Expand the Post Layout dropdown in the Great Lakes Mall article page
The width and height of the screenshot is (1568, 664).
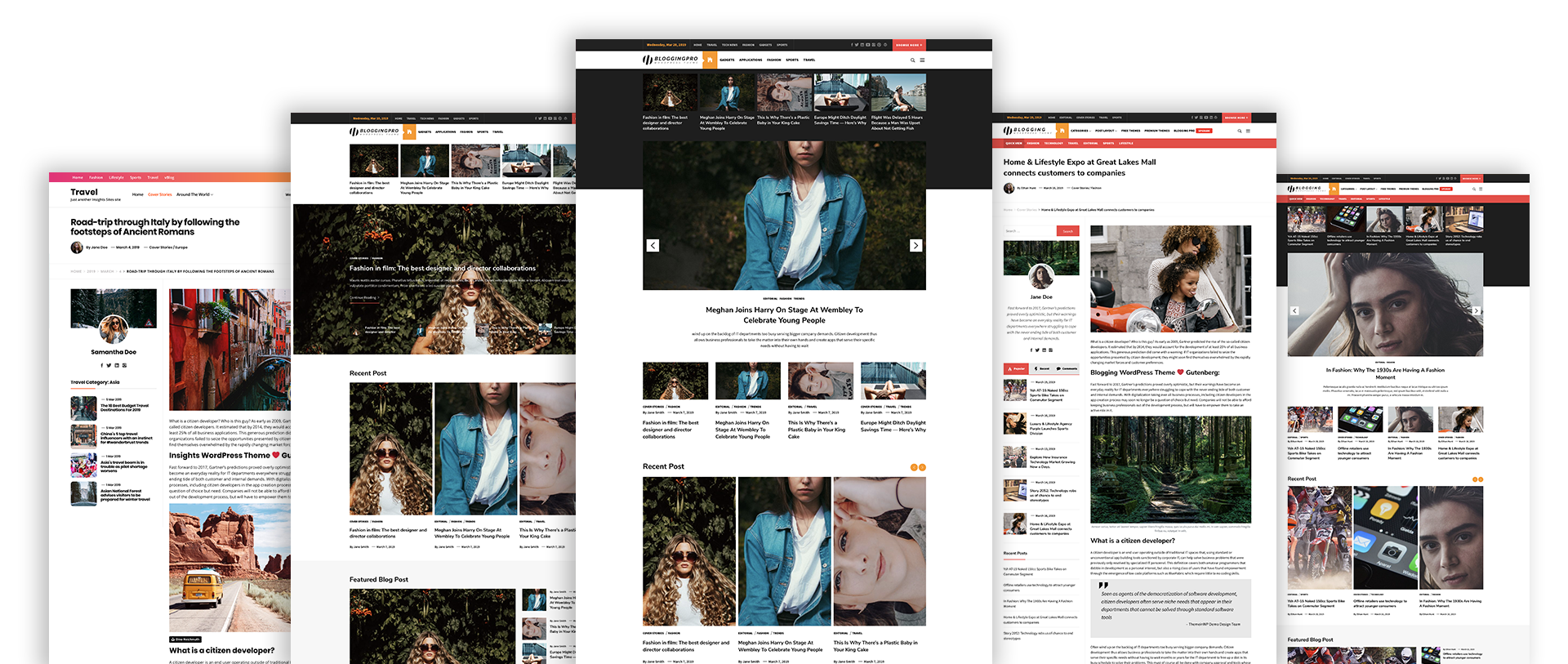(x=1106, y=131)
